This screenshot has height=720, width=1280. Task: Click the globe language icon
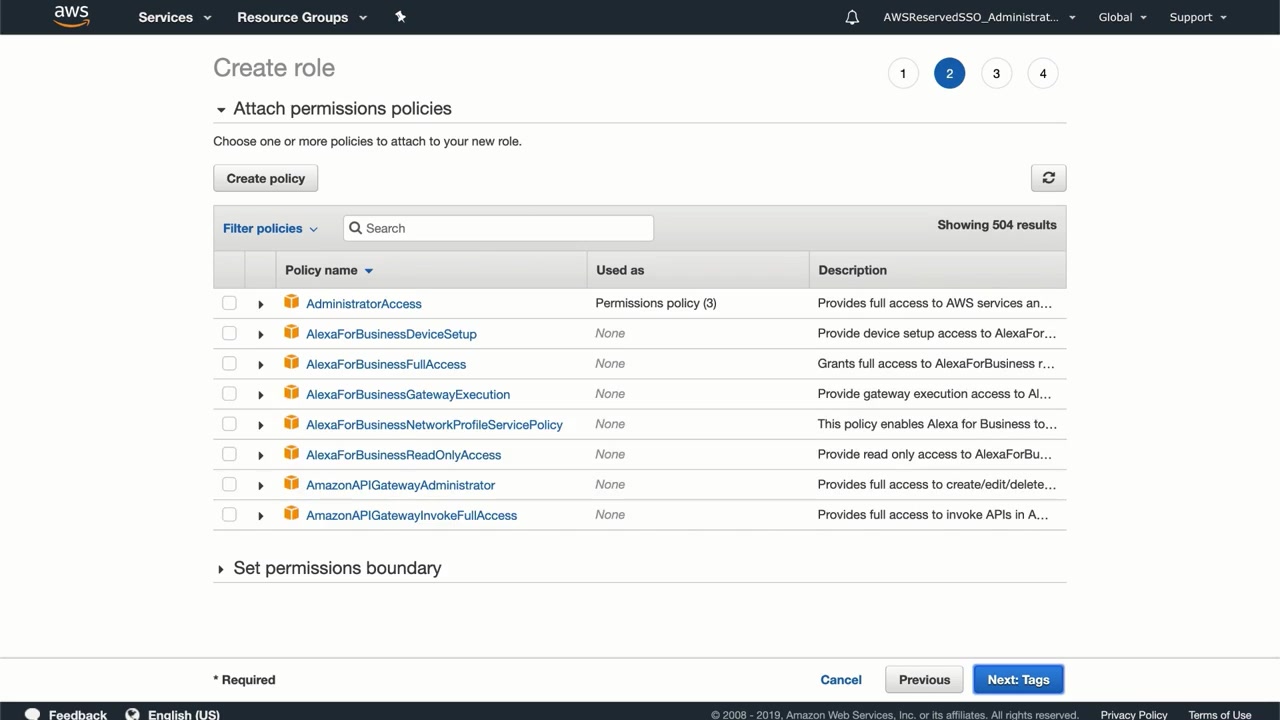[132, 714]
